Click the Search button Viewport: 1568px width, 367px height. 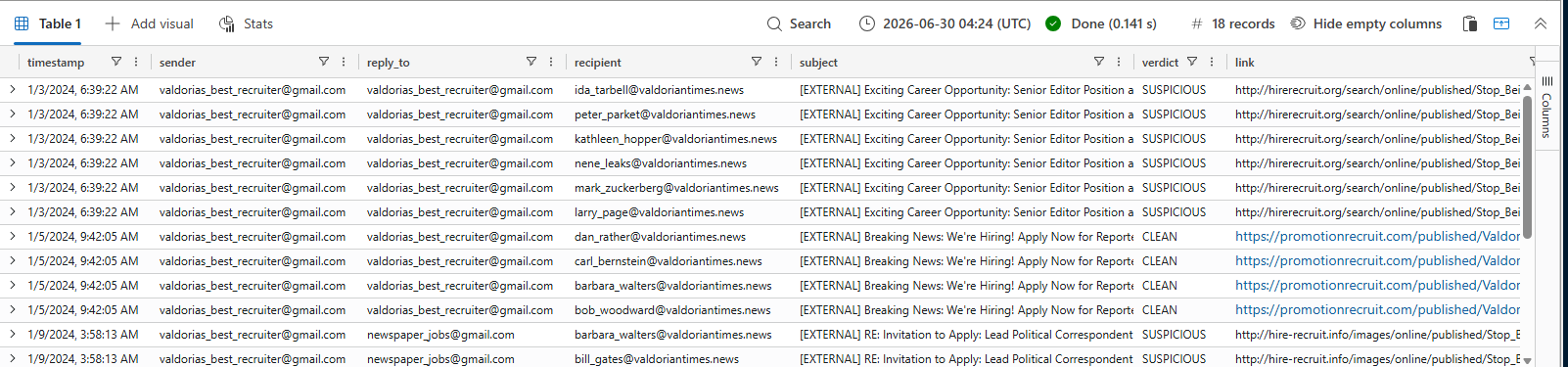click(799, 23)
